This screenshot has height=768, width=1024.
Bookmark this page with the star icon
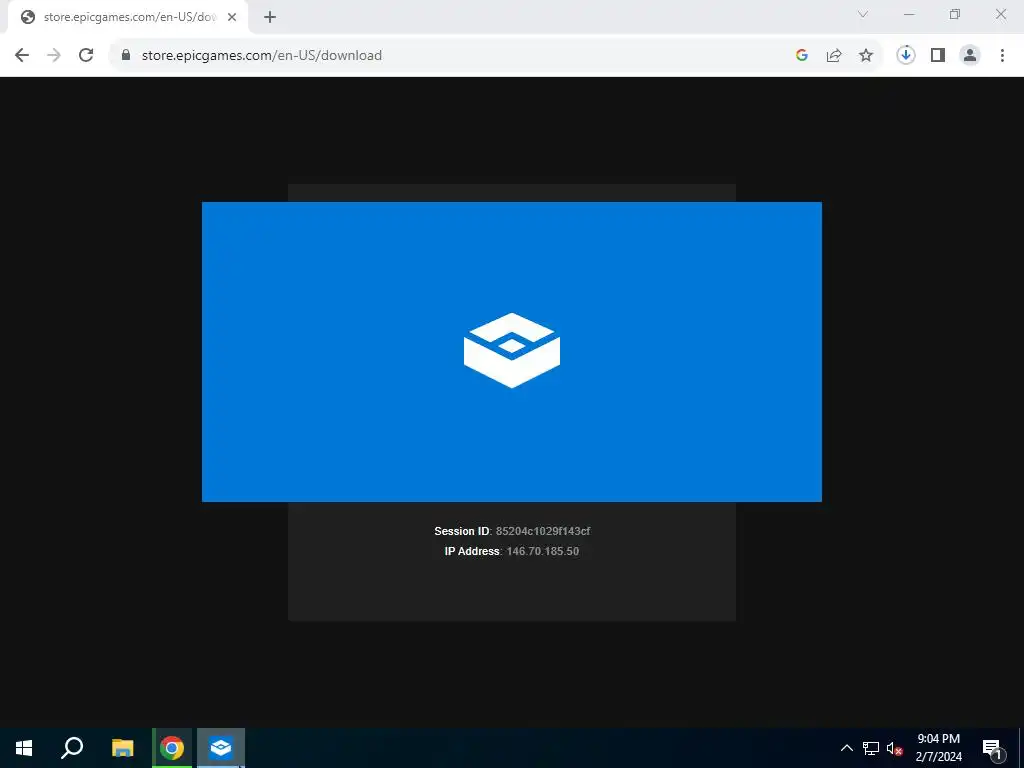866,56
